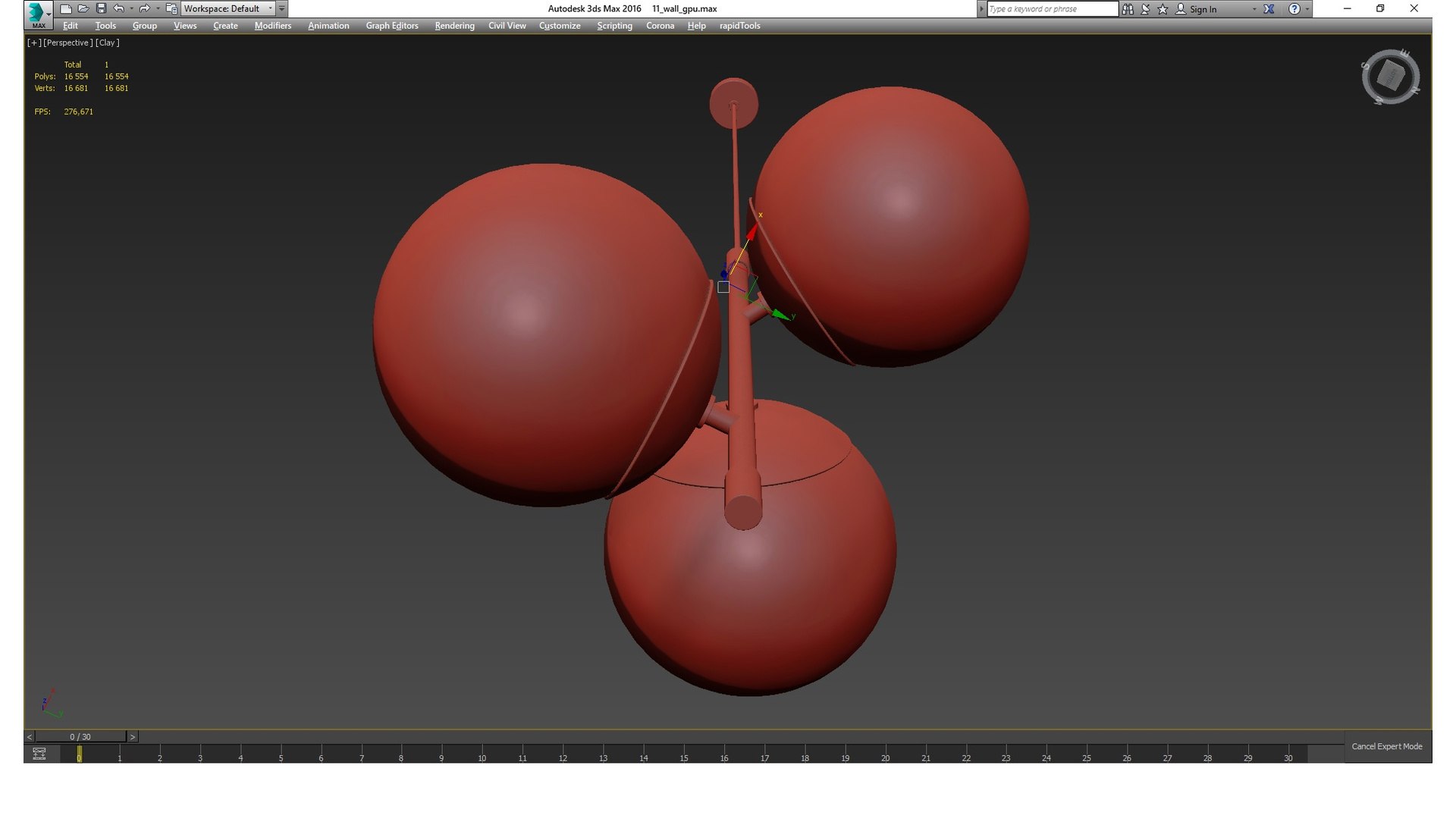Viewport: 1456px width, 819px height.
Task: Open Mini Curve Editor icon beside timeline
Action: coord(39,753)
